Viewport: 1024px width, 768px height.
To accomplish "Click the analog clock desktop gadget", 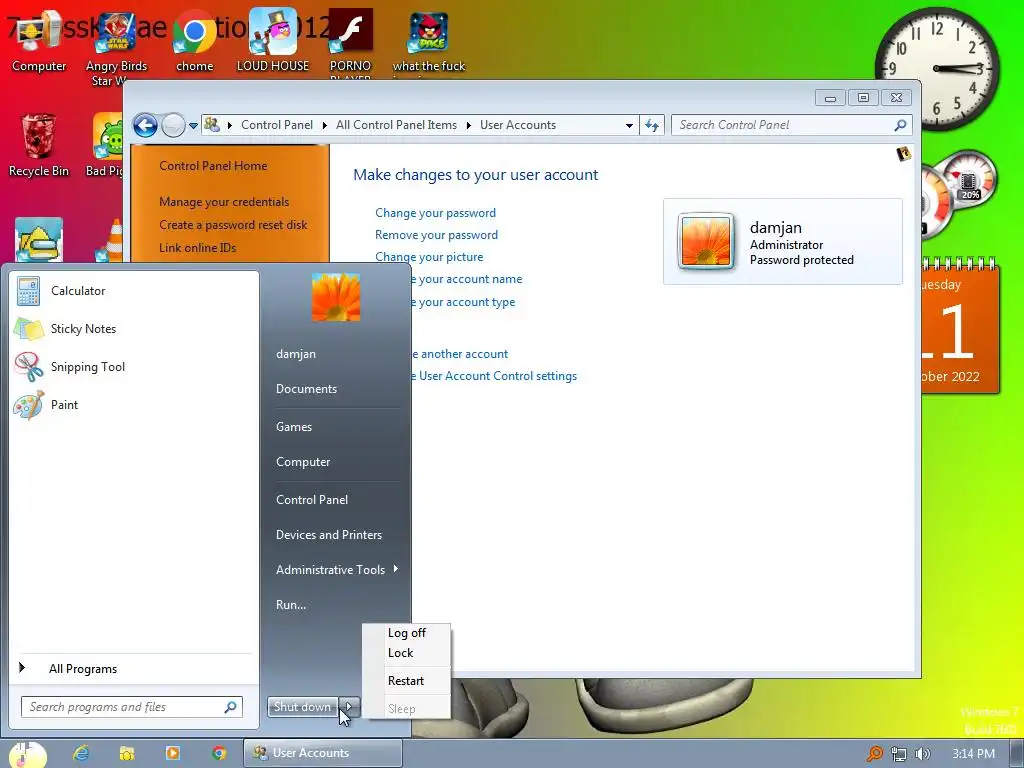I will [x=936, y=69].
